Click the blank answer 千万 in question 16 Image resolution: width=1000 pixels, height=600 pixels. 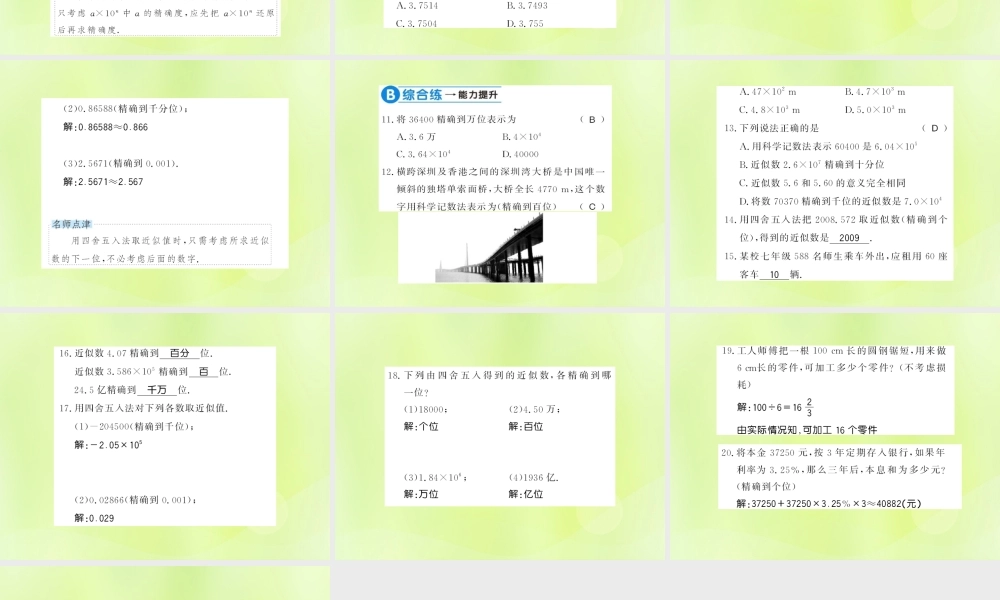[x=157, y=390]
